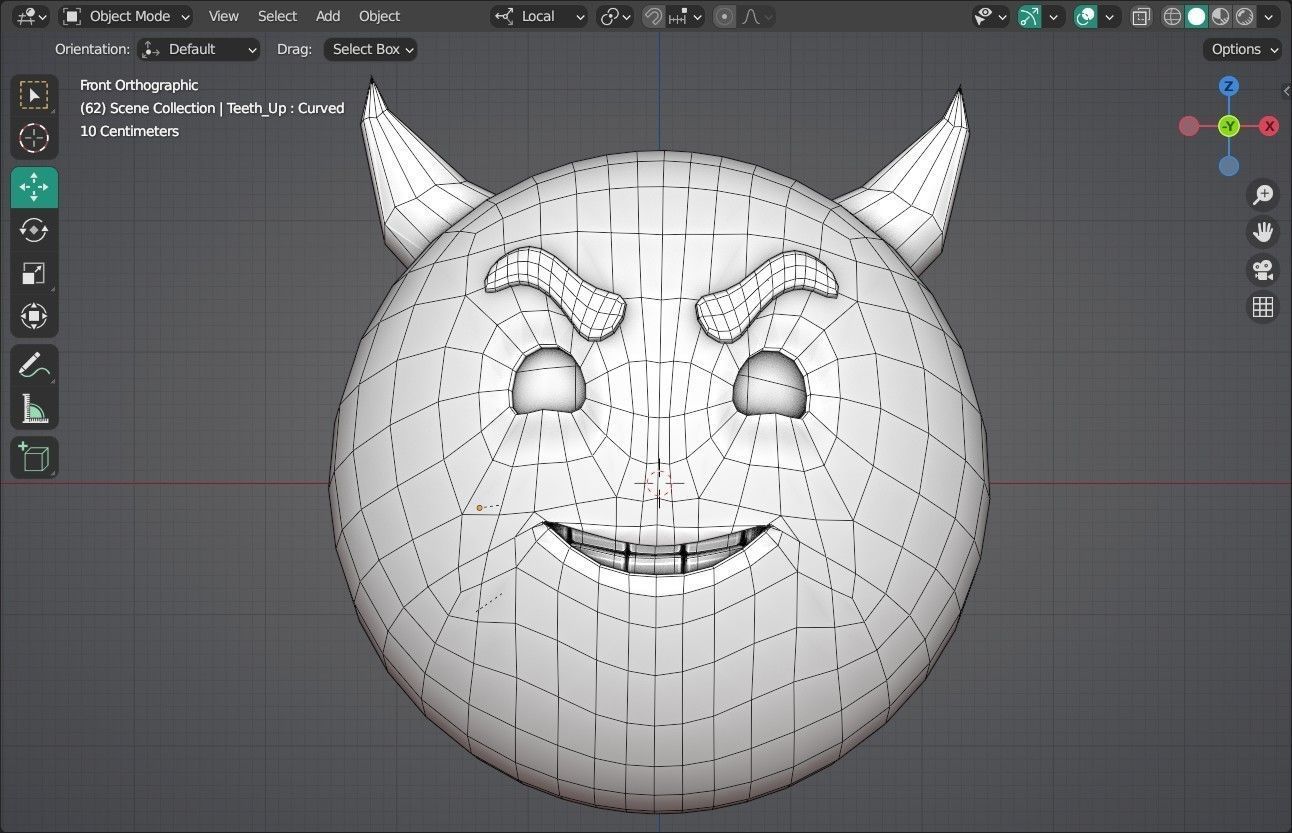Expand the sidebar with the small arrow
Image resolution: width=1292 pixels, height=833 pixels.
[1286, 91]
